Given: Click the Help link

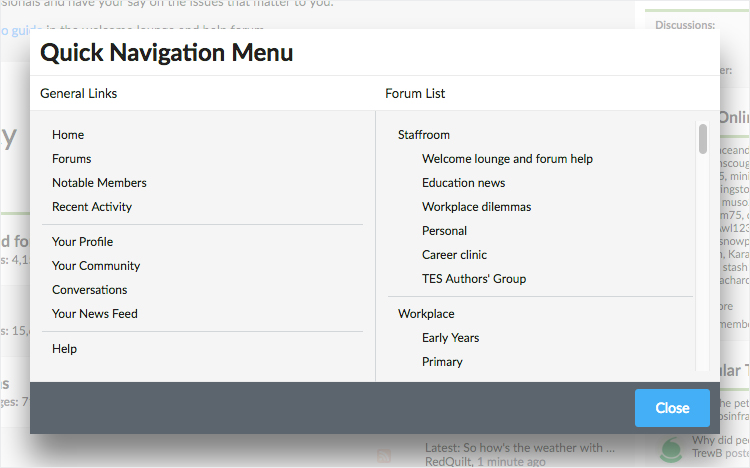Looking at the screenshot, I should coord(64,349).
